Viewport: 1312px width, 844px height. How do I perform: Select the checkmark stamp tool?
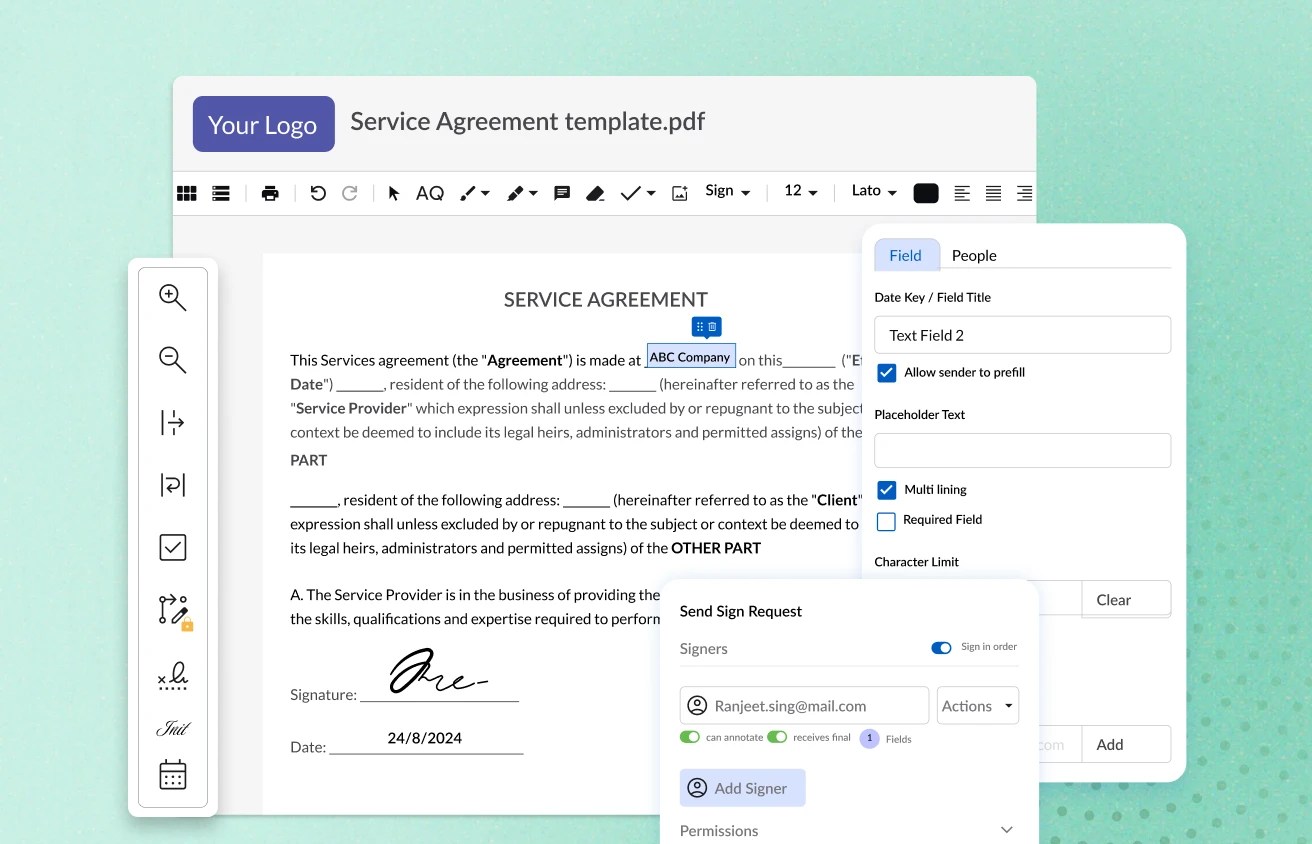[x=630, y=193]
